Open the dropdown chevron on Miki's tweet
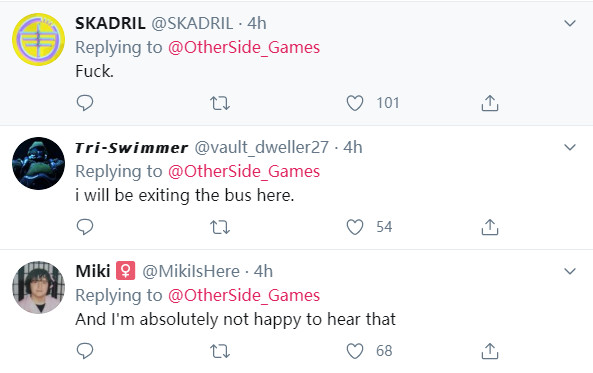Screen dimensions: 593x373 point(570,271)
